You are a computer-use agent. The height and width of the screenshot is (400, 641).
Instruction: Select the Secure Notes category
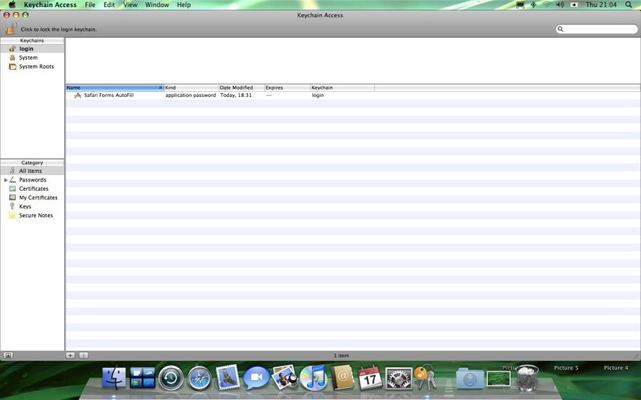point(36,216)
